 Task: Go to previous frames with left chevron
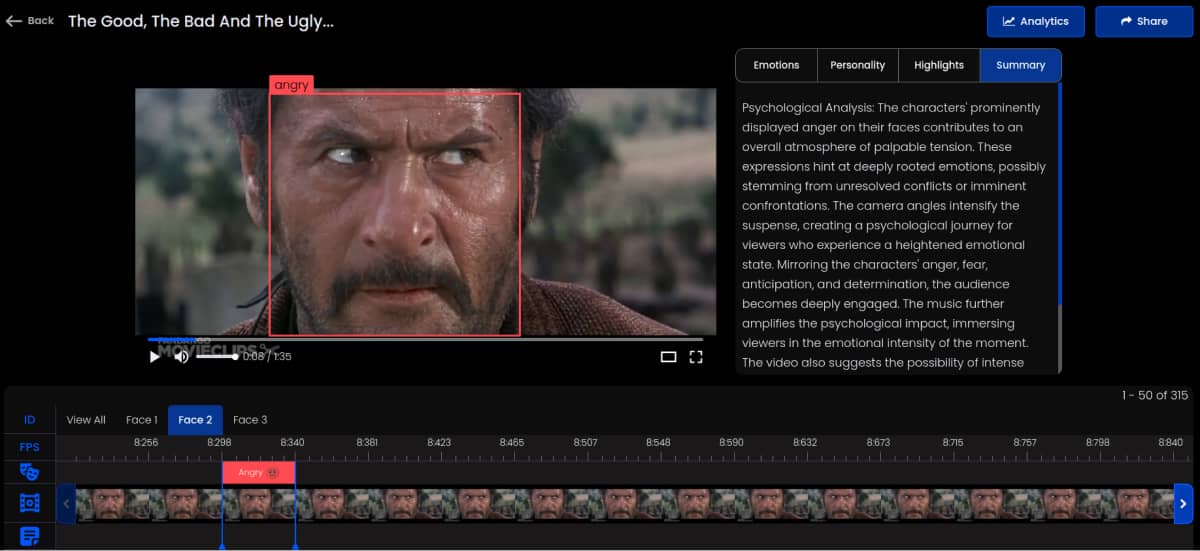(x=67, y=504)
